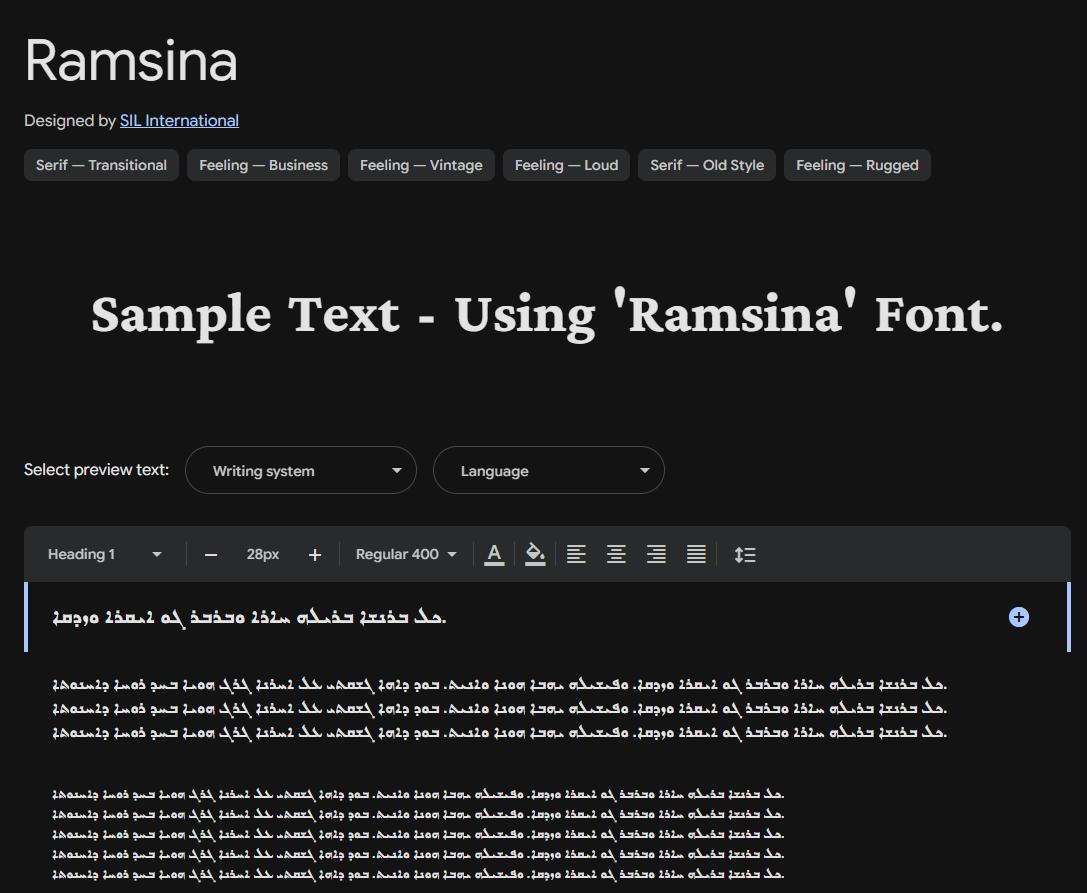Decrease font size with minus button
Image resolution: width=1087 pixels, height=893 pixels.
click(x=211, y=555)
